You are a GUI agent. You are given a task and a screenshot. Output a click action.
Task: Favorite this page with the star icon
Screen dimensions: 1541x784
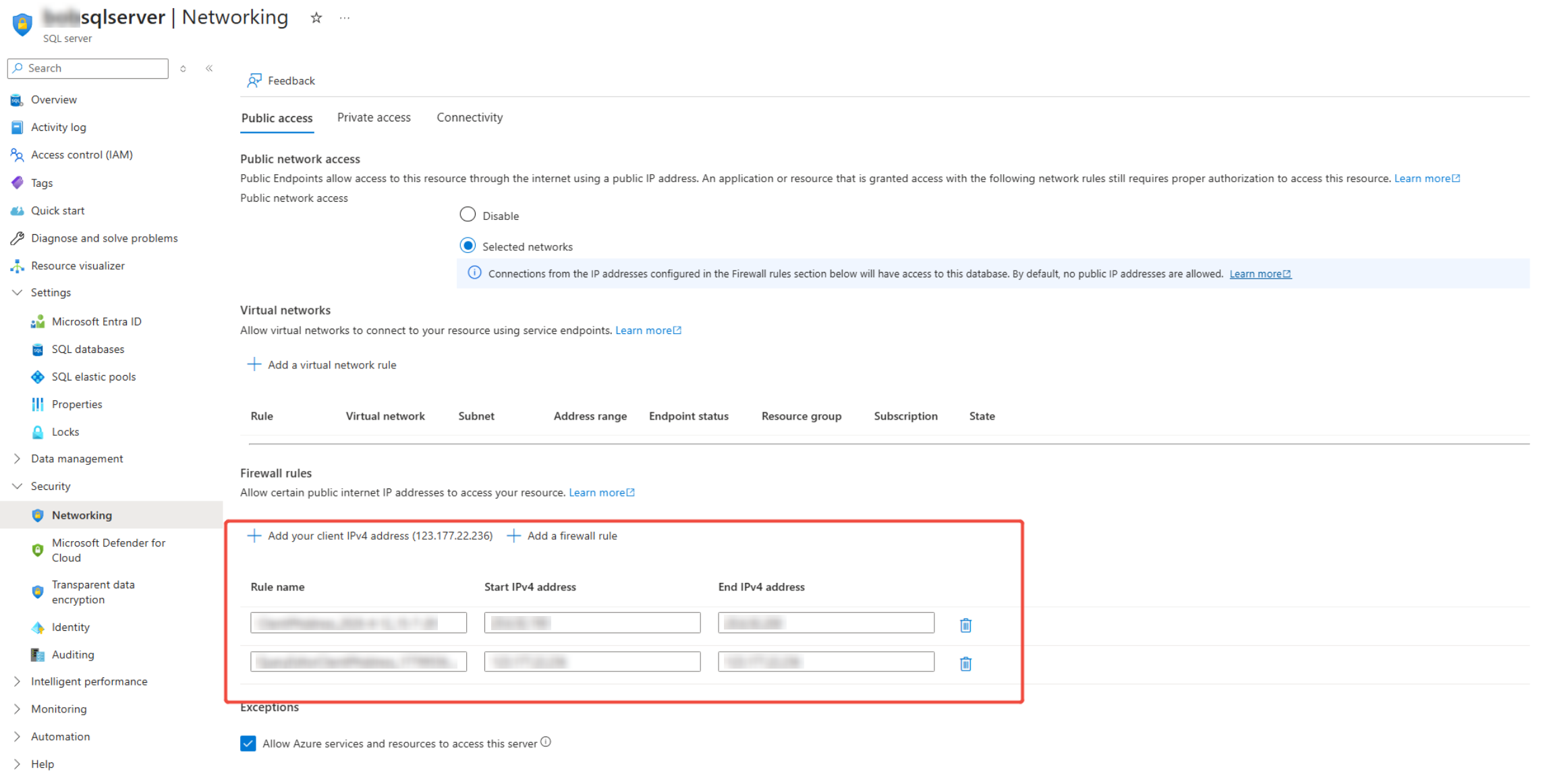point(316,18)
